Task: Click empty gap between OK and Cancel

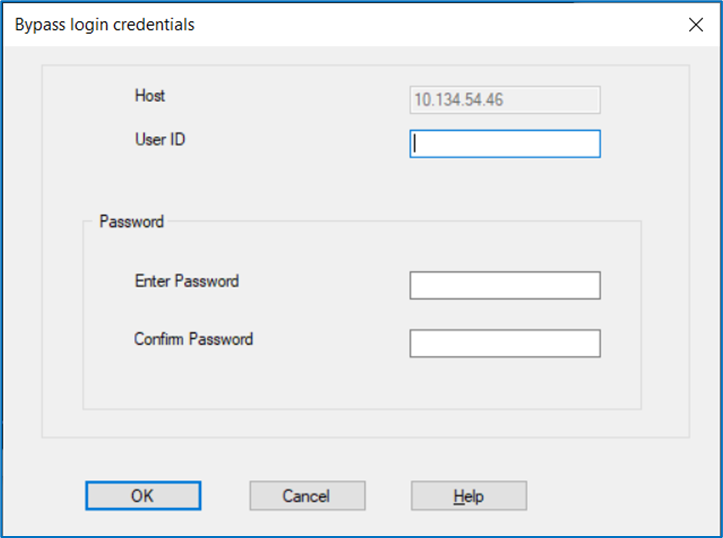Action: pyautogui.click(x=225, y=496)
